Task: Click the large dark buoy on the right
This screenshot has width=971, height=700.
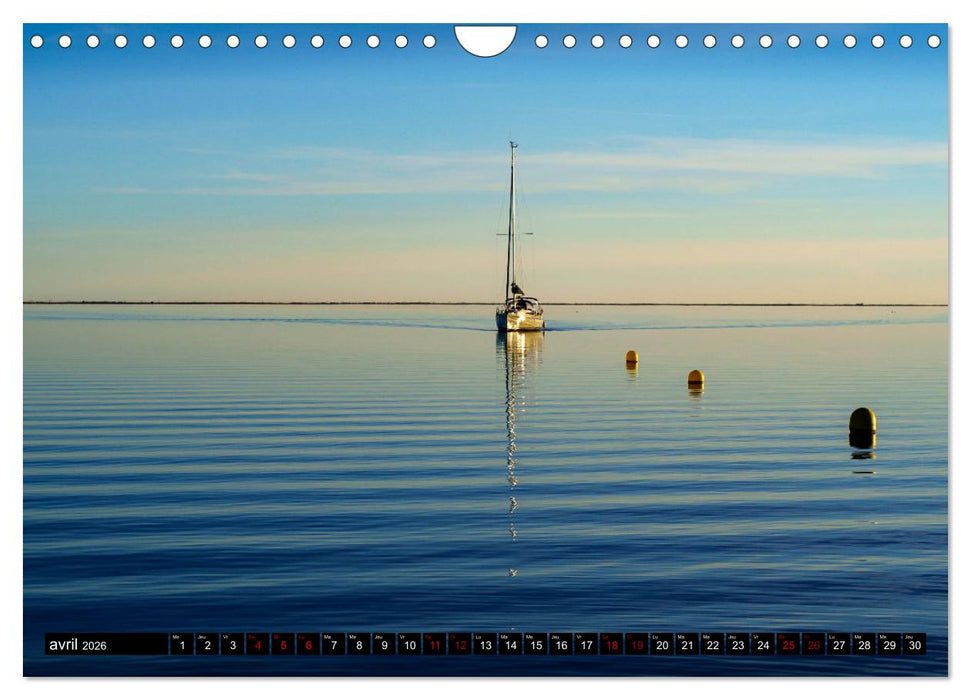Action: point(862,421)
